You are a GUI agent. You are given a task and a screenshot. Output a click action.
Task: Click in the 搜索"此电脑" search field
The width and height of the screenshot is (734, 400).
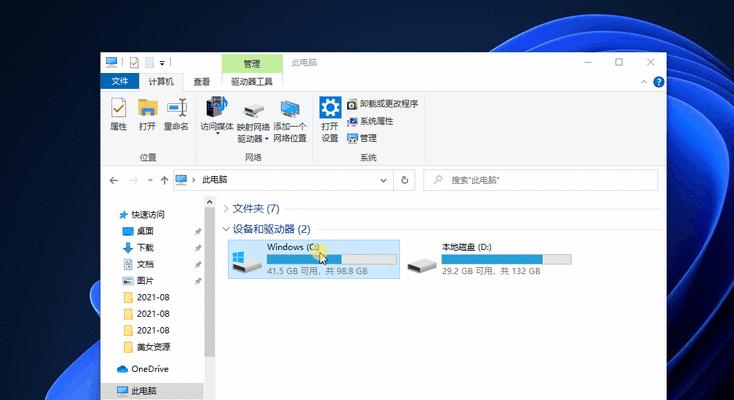541,180
